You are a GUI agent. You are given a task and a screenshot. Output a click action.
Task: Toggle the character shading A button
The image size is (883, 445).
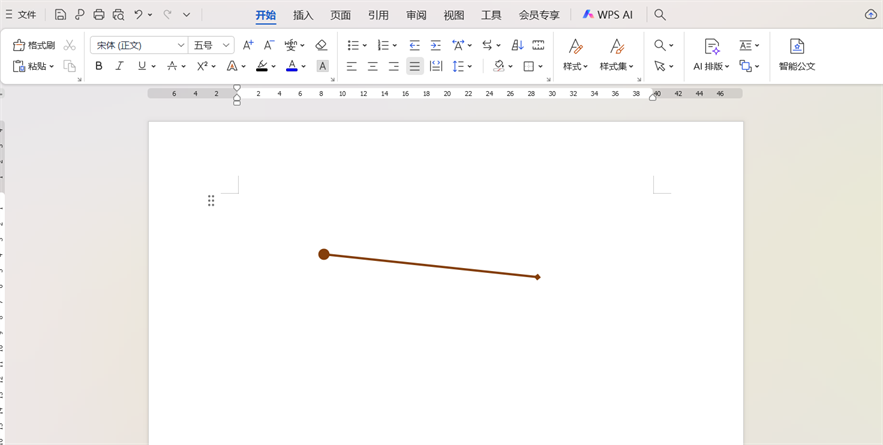pos(322,66)
